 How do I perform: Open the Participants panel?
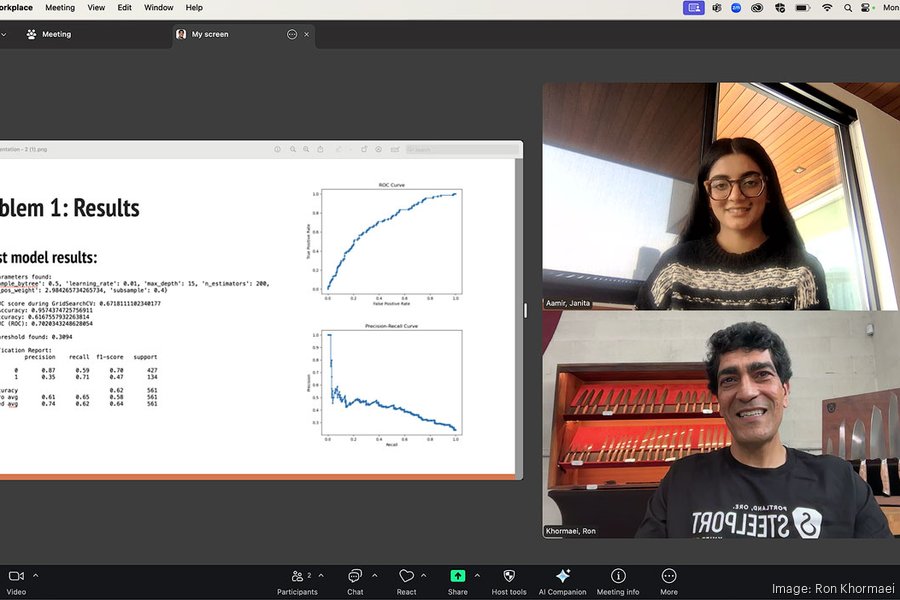click(x=297, y=581)
